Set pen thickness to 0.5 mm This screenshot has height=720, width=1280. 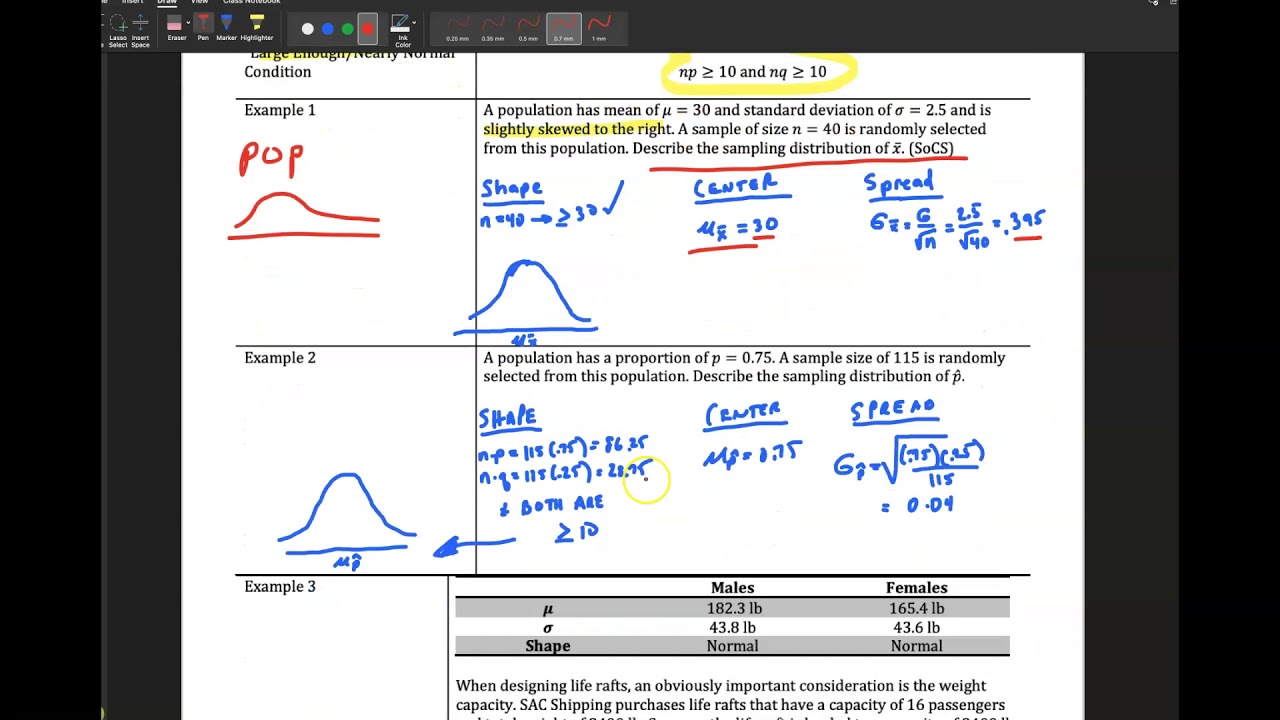(528, 28)
